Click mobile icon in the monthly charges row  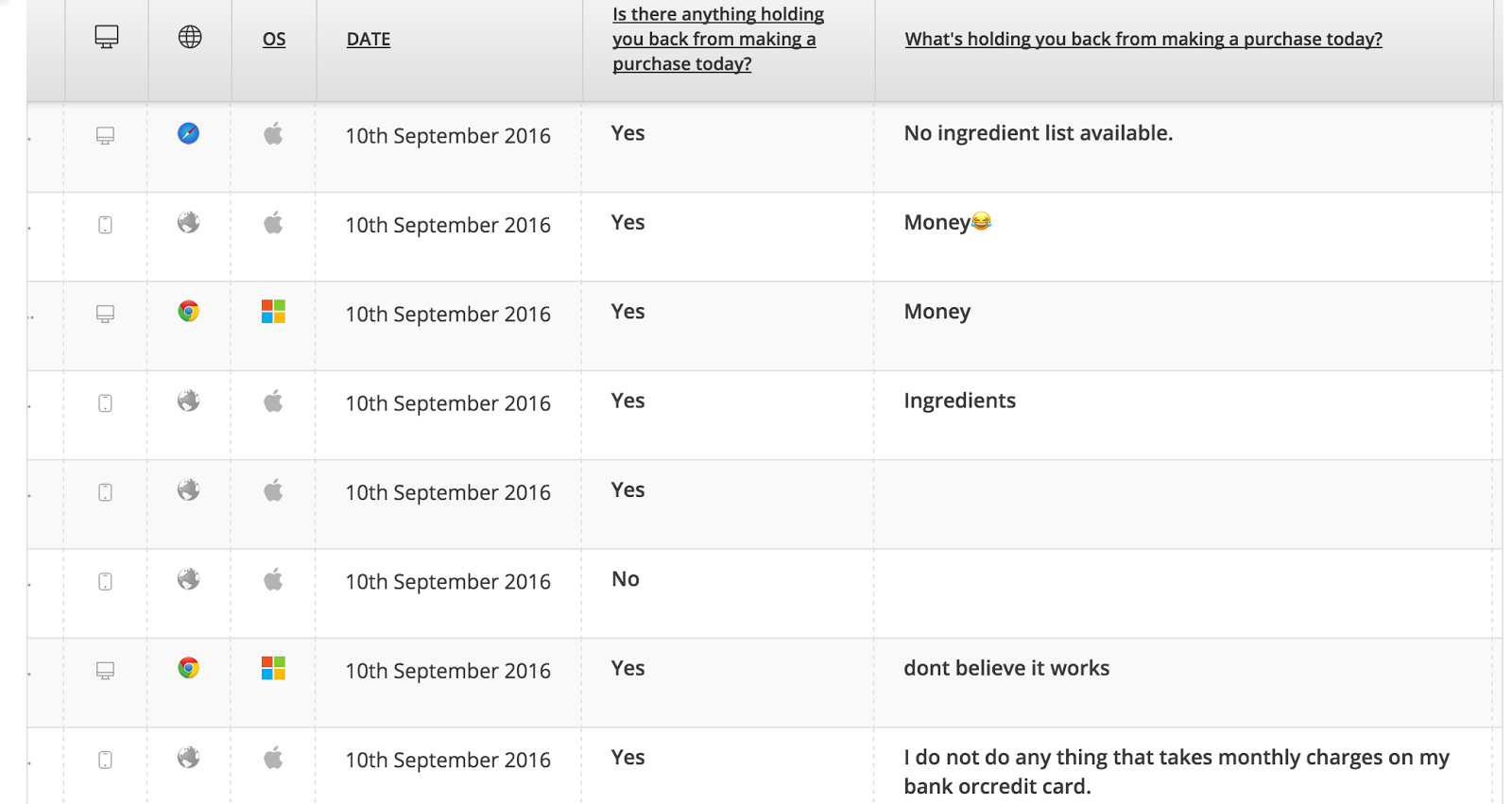click(106, 760)
